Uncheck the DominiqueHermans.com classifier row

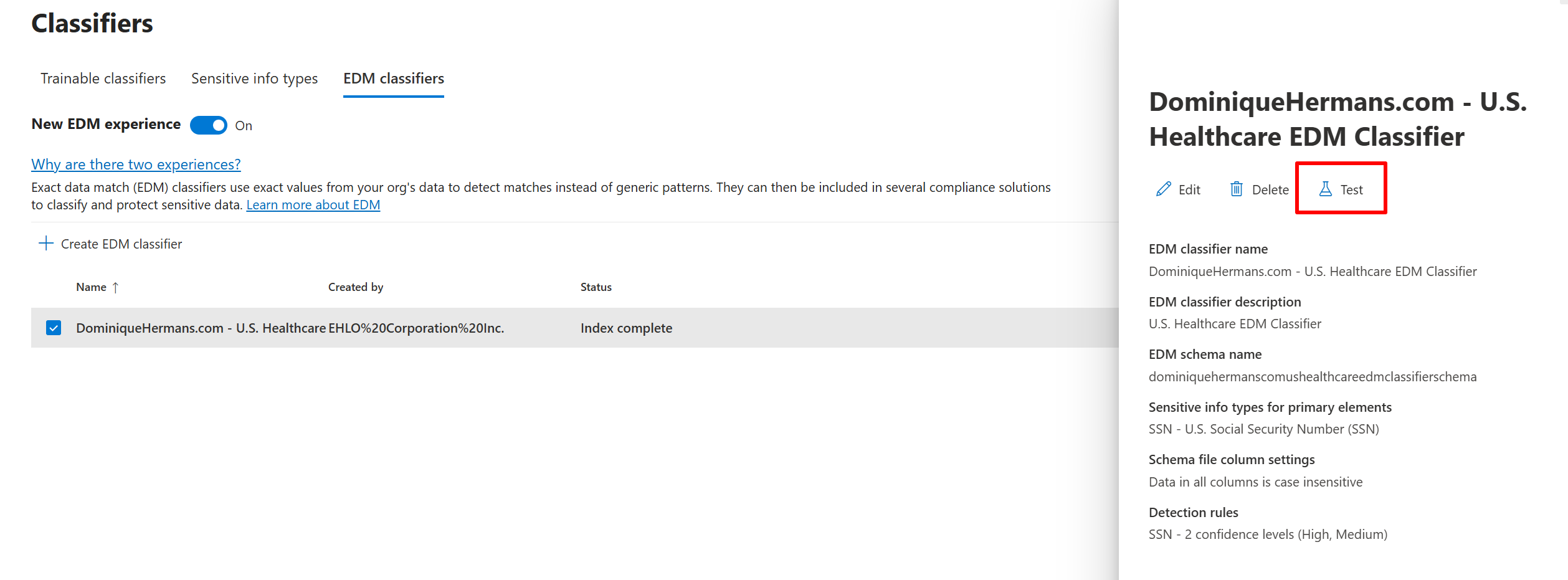53,327
